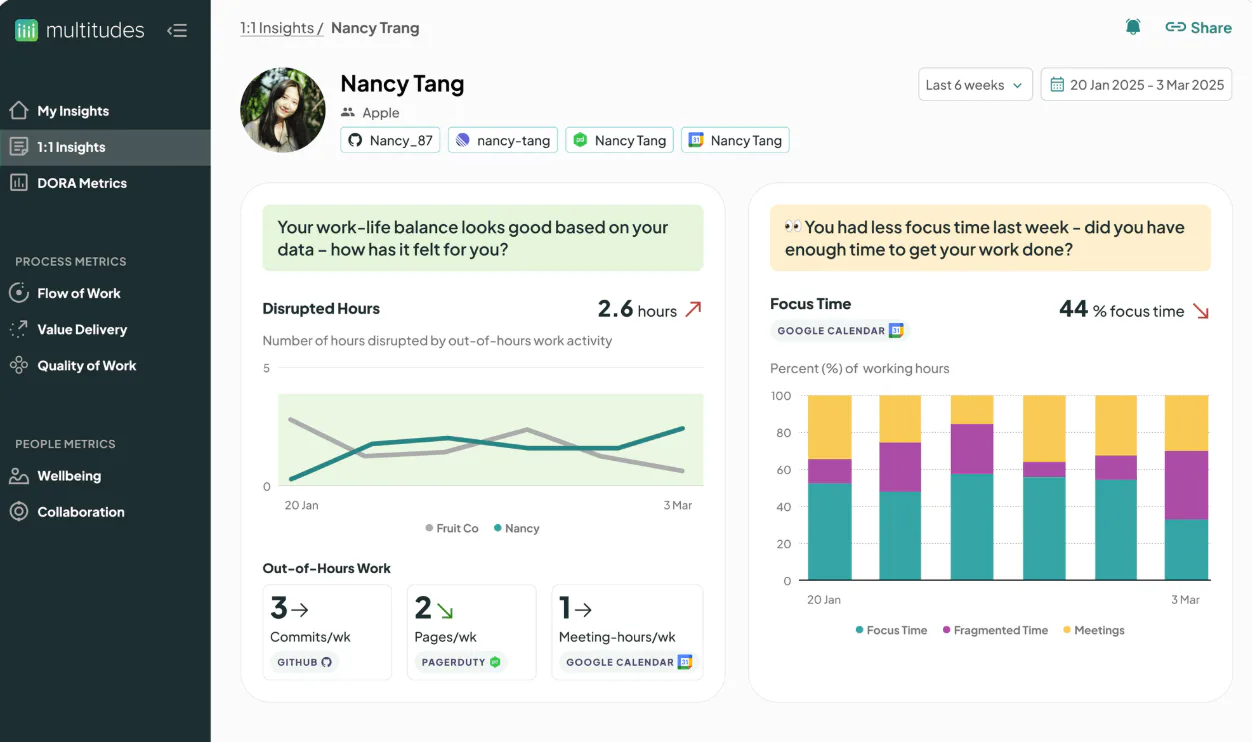1252x742 pixels.
Task: Open Linear account tag nancy-tang
Action: point(503,140)
